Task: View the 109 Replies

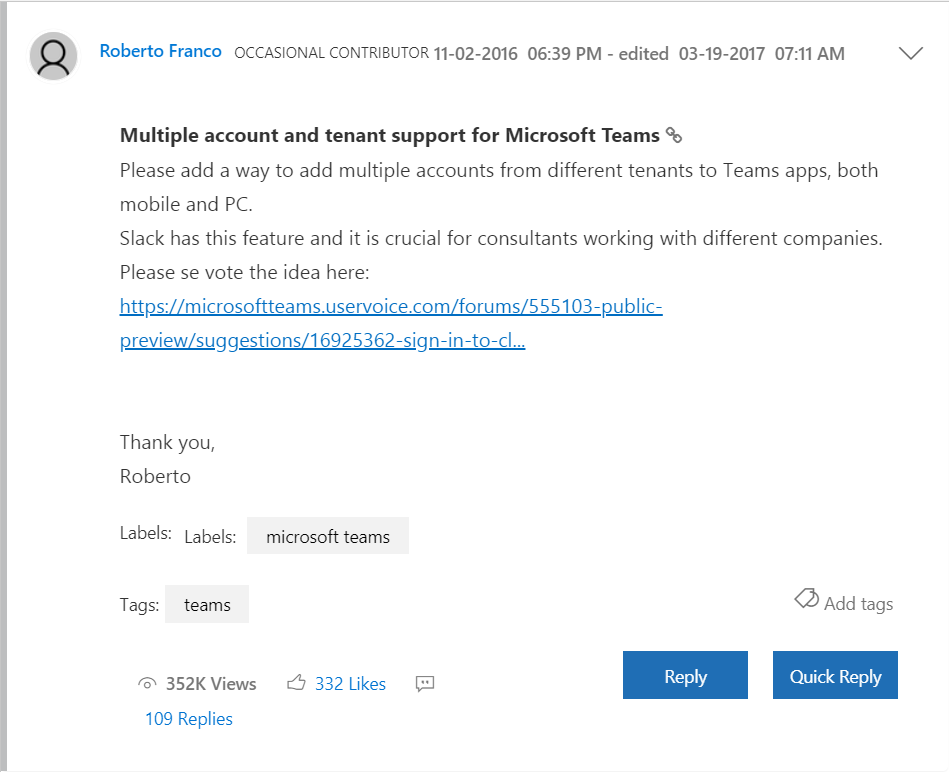Action: pos(189,719)
